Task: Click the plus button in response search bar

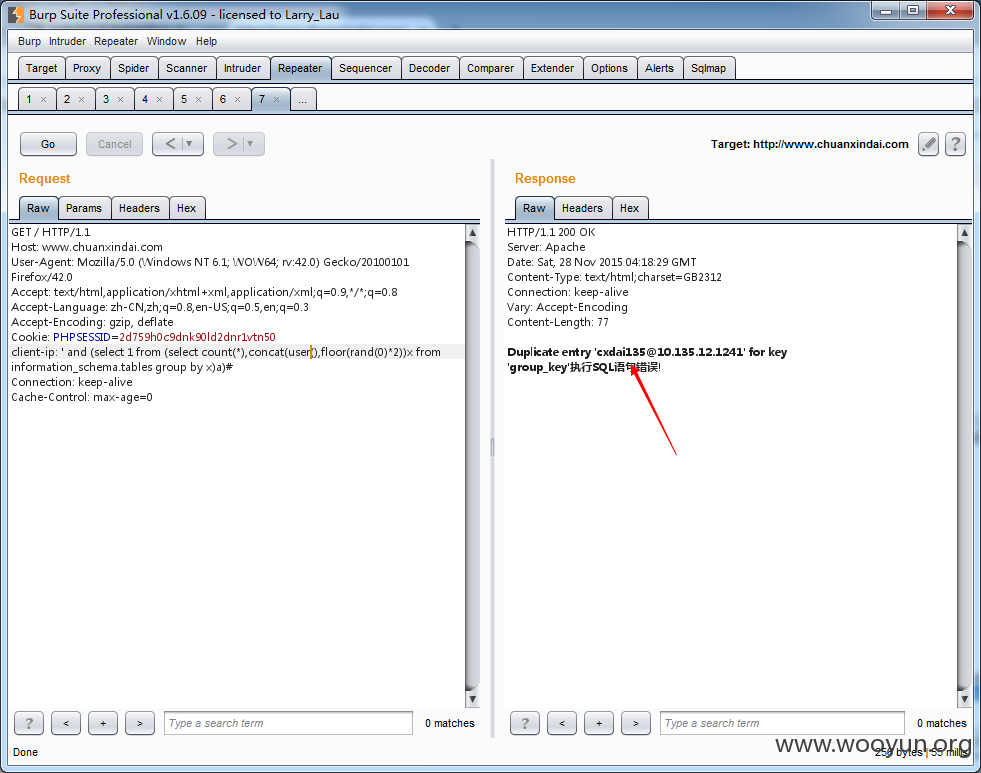Action: click(599, 724)
